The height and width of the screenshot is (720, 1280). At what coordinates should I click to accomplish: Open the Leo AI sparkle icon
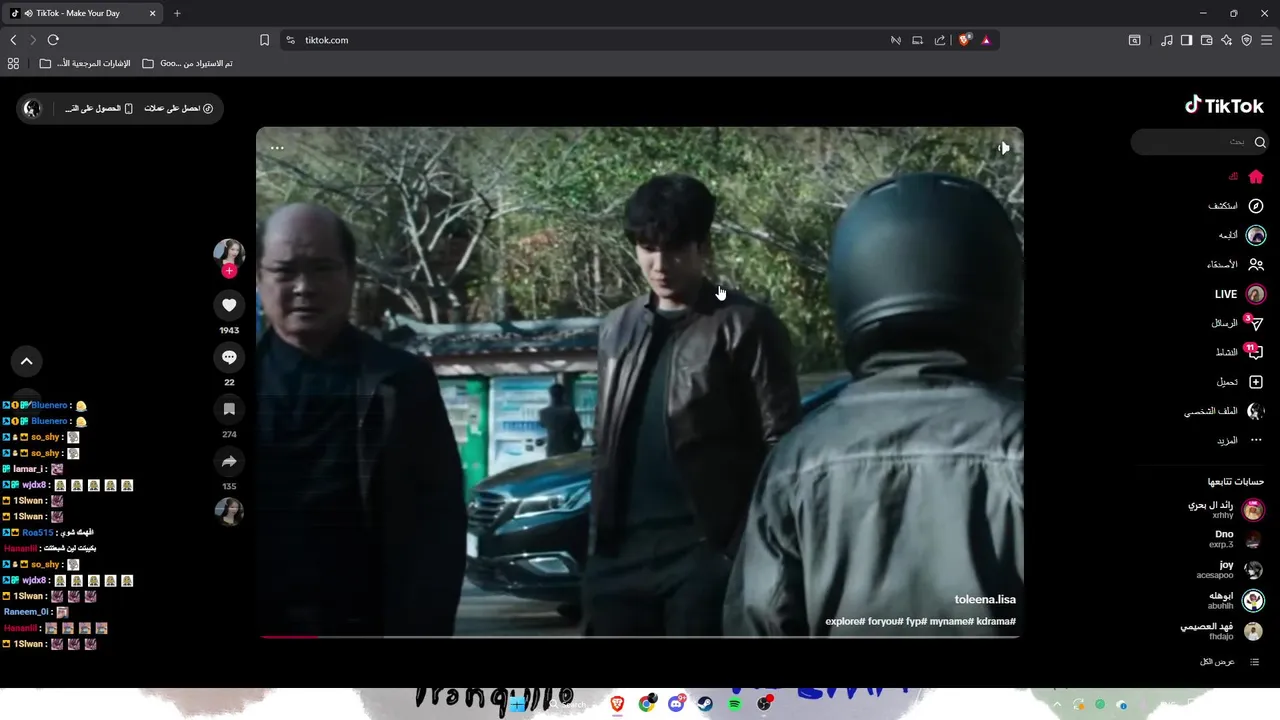[x=1226, y=40]
